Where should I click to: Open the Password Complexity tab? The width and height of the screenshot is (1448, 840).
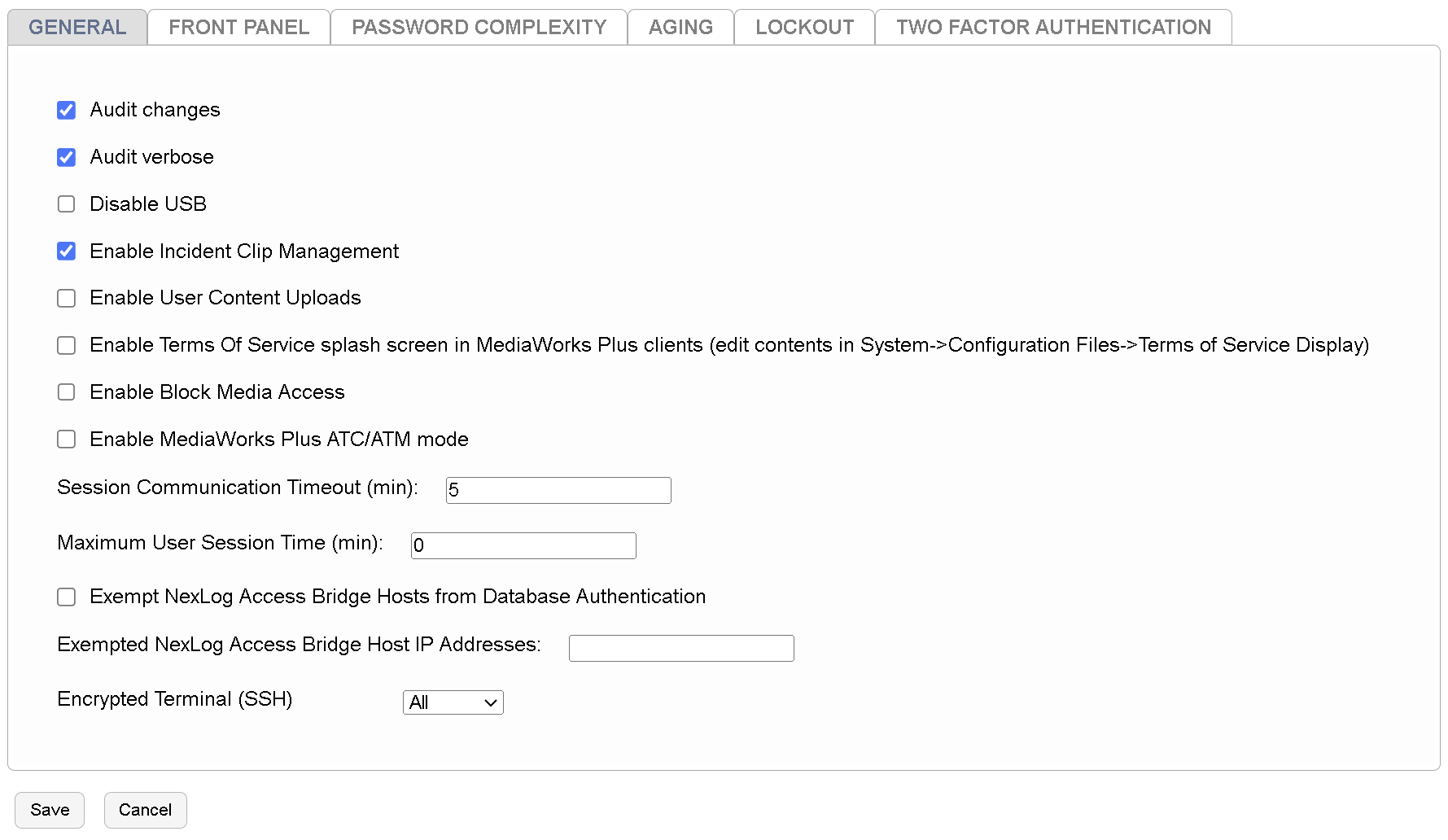tap(478, 27)
